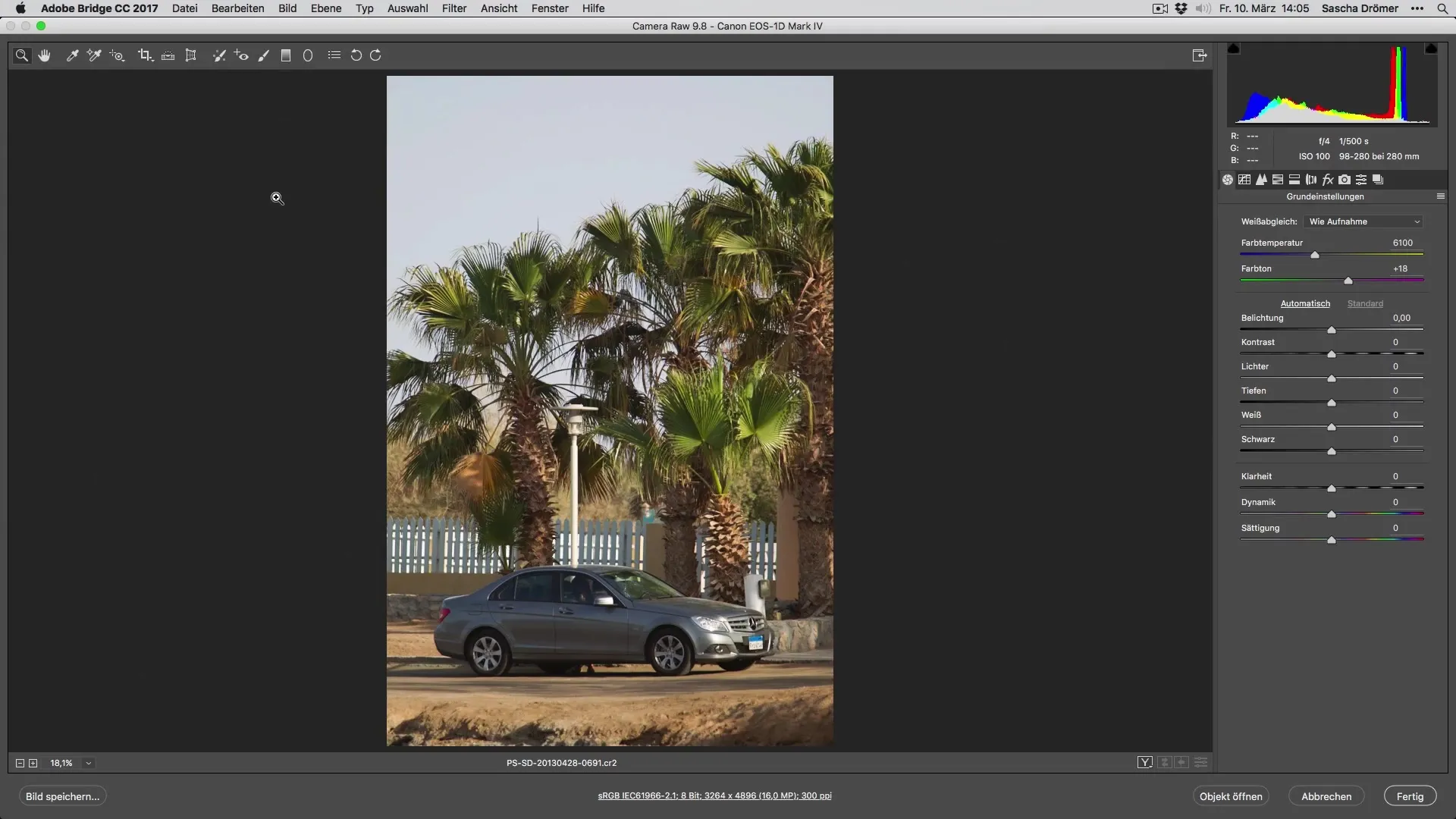This screenshot has height=819, width=1456.
Task: Open the HSL/Grayscale panel tab
Action: (x=1278, y=180)
